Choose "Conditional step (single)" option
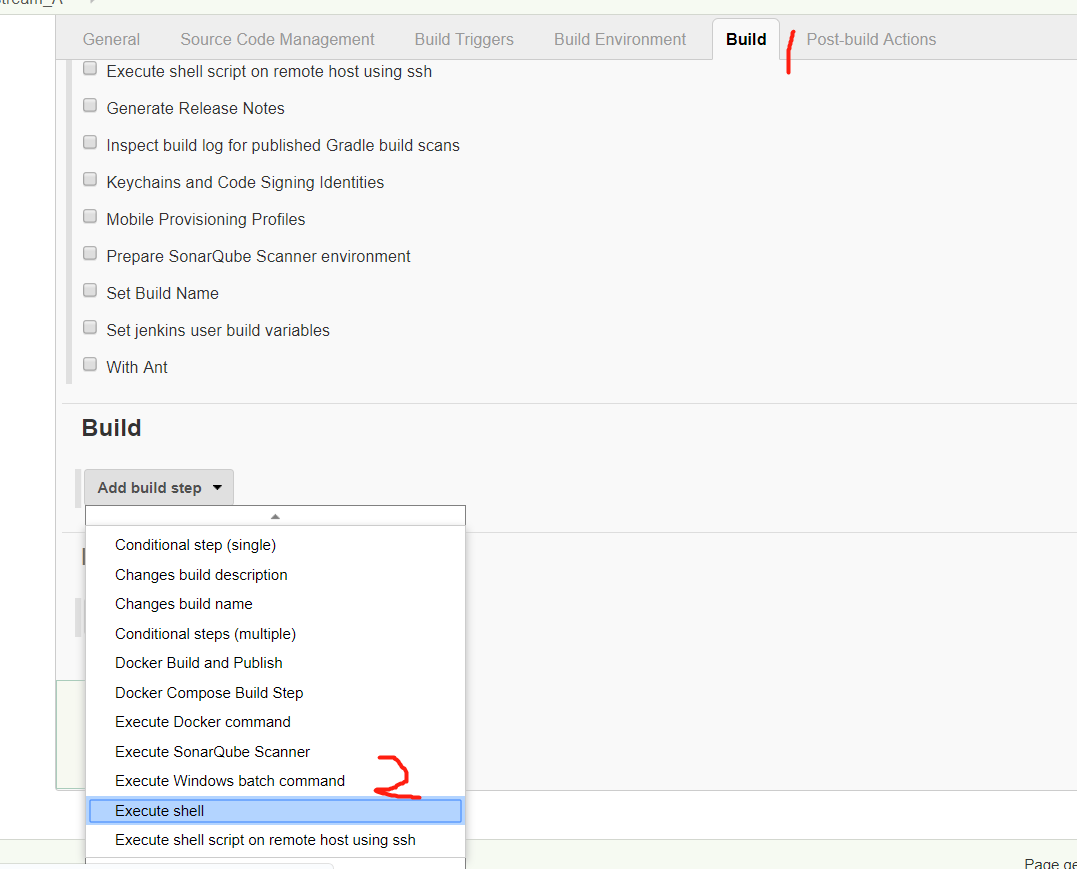Screen dimensions: 1077x869 tap(195, 545)
